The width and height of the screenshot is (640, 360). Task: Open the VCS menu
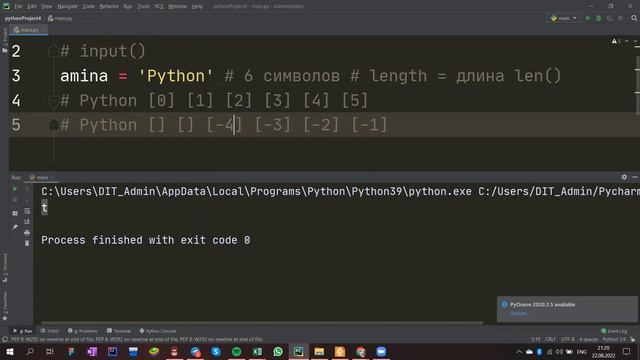pos(159,7)
